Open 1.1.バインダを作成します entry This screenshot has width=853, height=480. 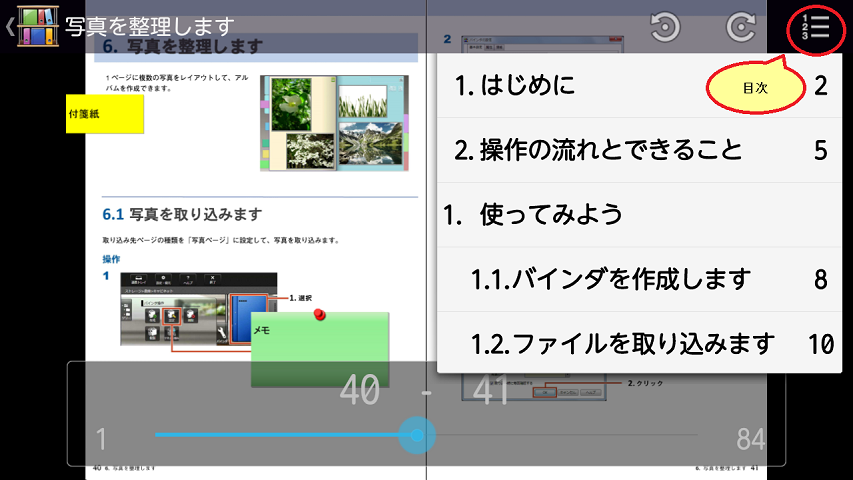coord(639,279)
